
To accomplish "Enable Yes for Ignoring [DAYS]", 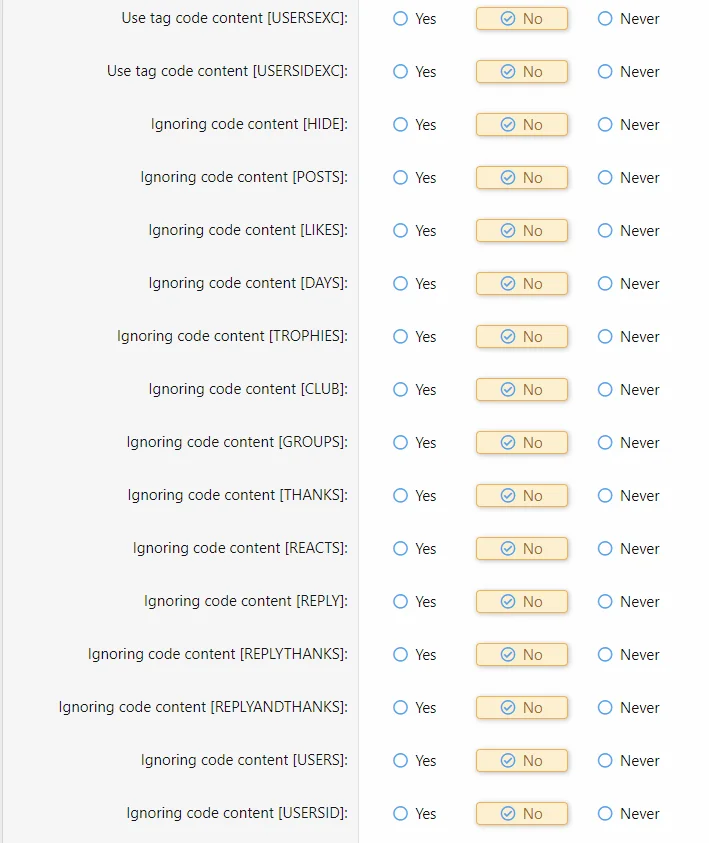I will point(401,284).
